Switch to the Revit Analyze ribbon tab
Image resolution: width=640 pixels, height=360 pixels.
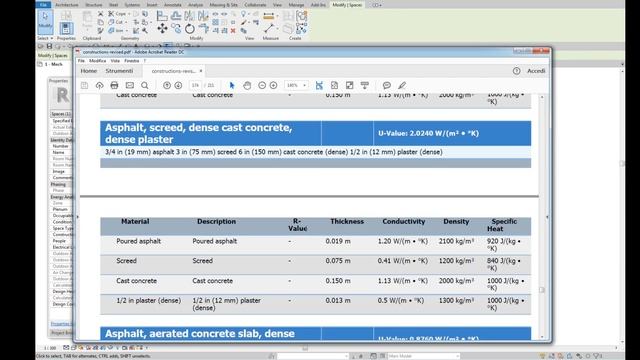click(x=195, y=5)
